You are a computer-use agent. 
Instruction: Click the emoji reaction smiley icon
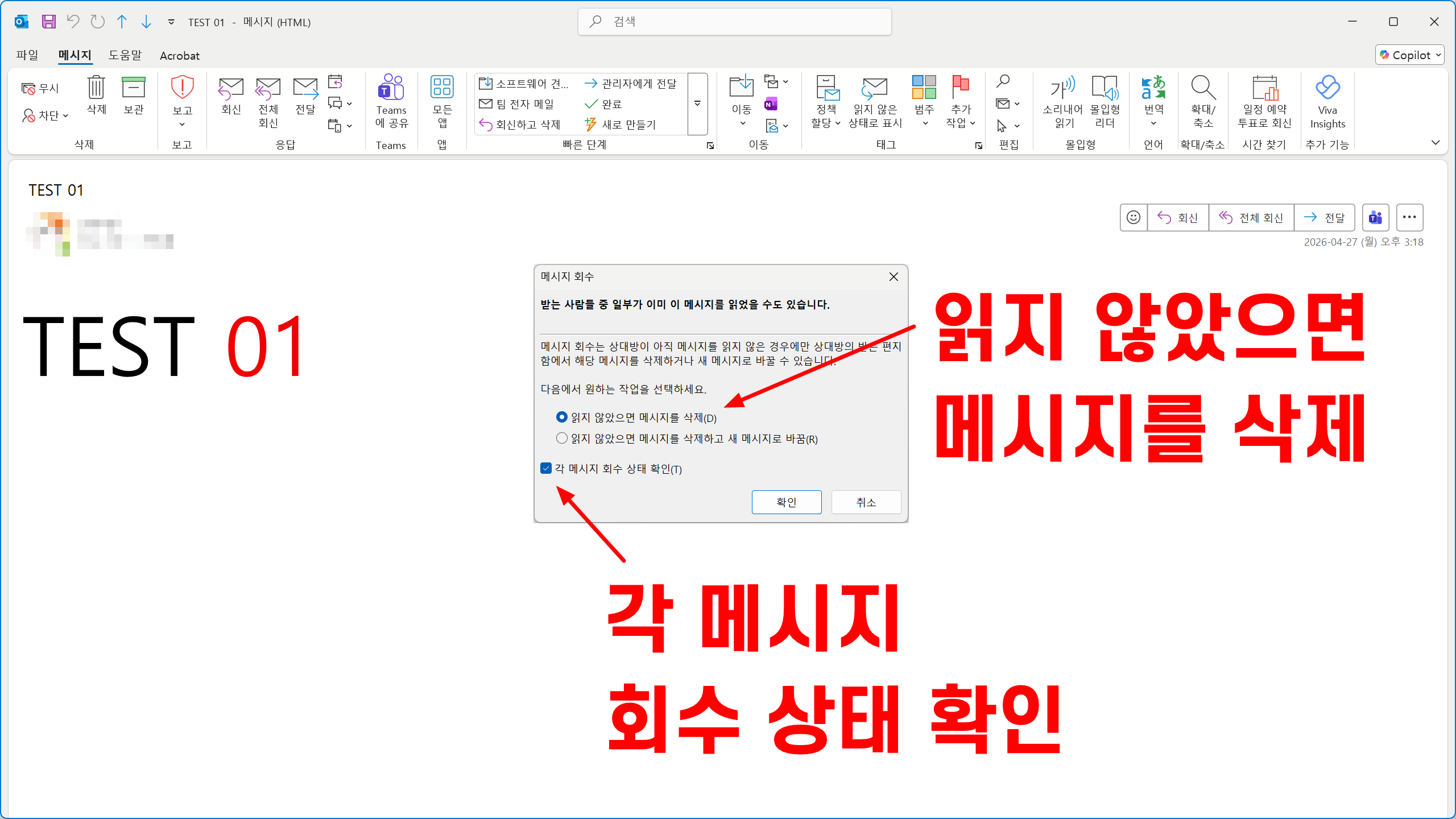(x=1133, y=218)
